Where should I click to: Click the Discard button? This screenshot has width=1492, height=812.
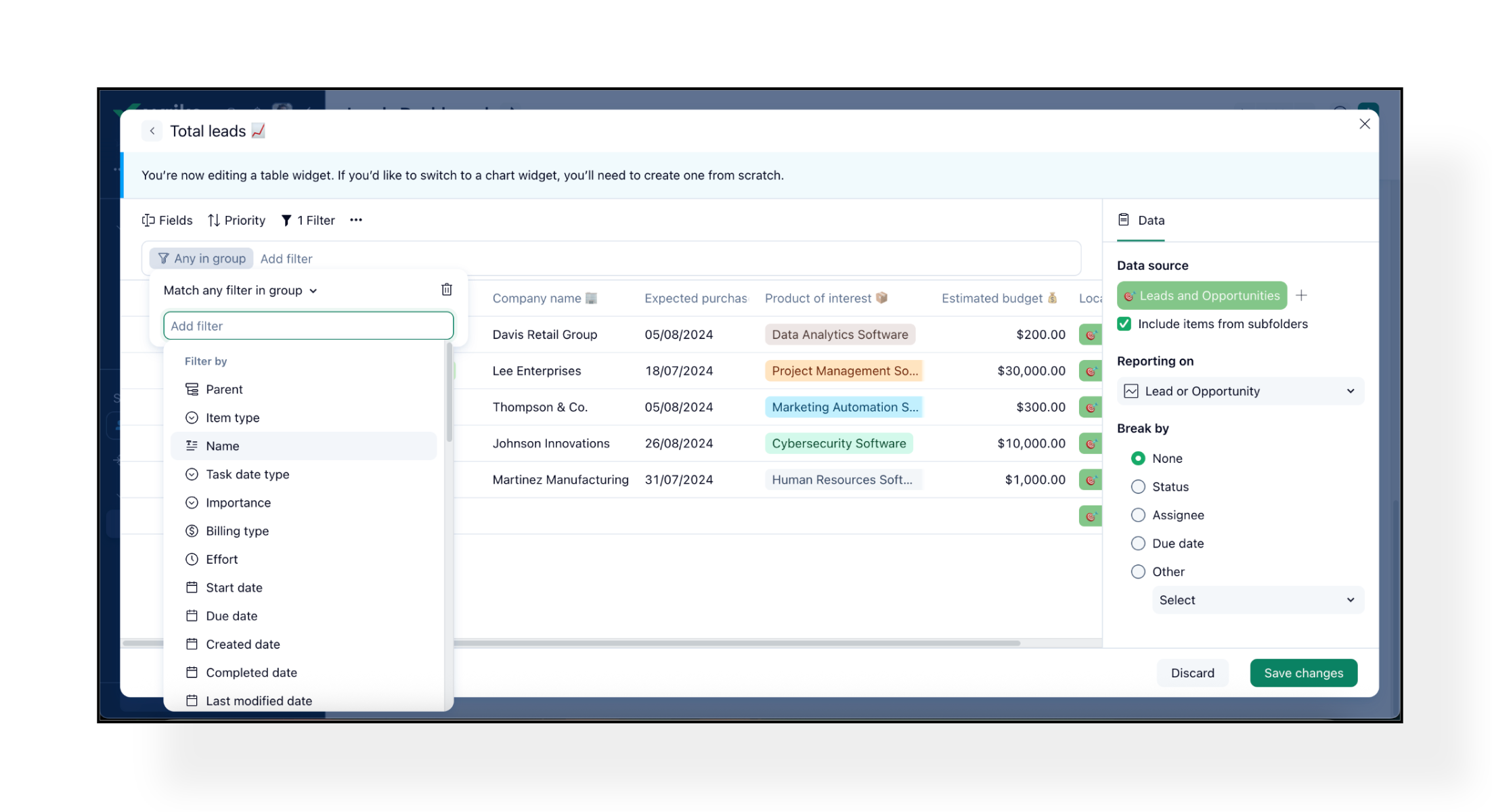[x=1193, y=673]
